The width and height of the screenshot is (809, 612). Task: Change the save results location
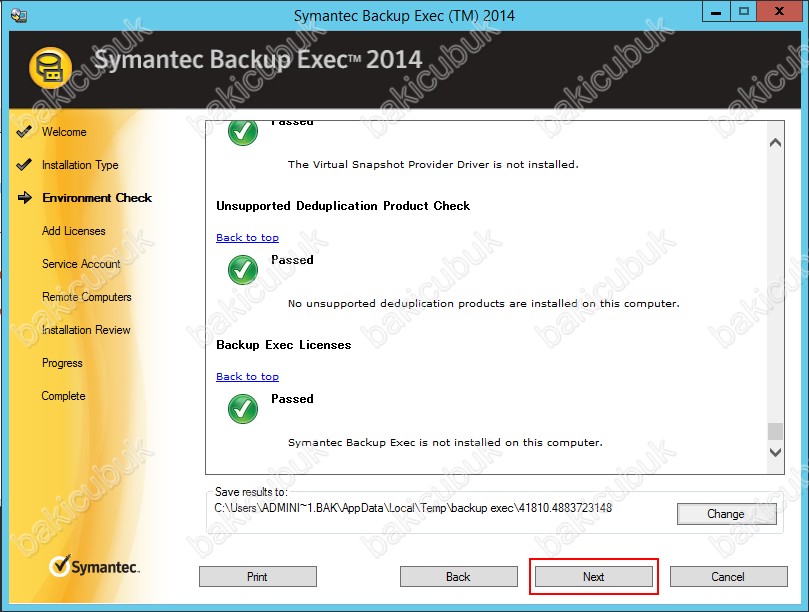click(726, 514)
